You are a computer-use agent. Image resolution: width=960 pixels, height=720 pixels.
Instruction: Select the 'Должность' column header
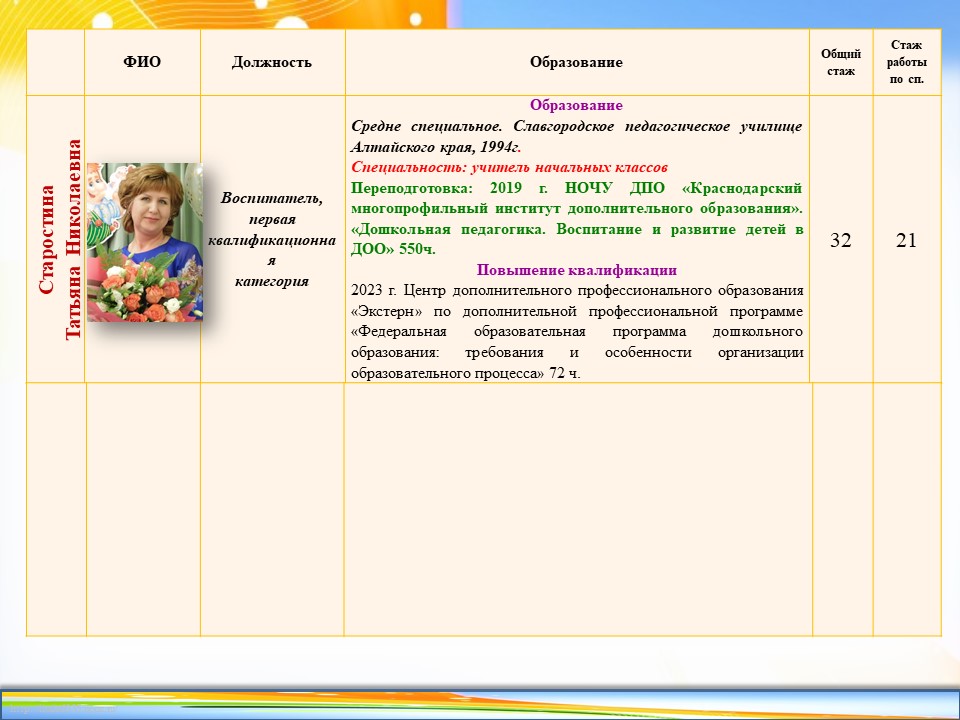click(272, 62)
